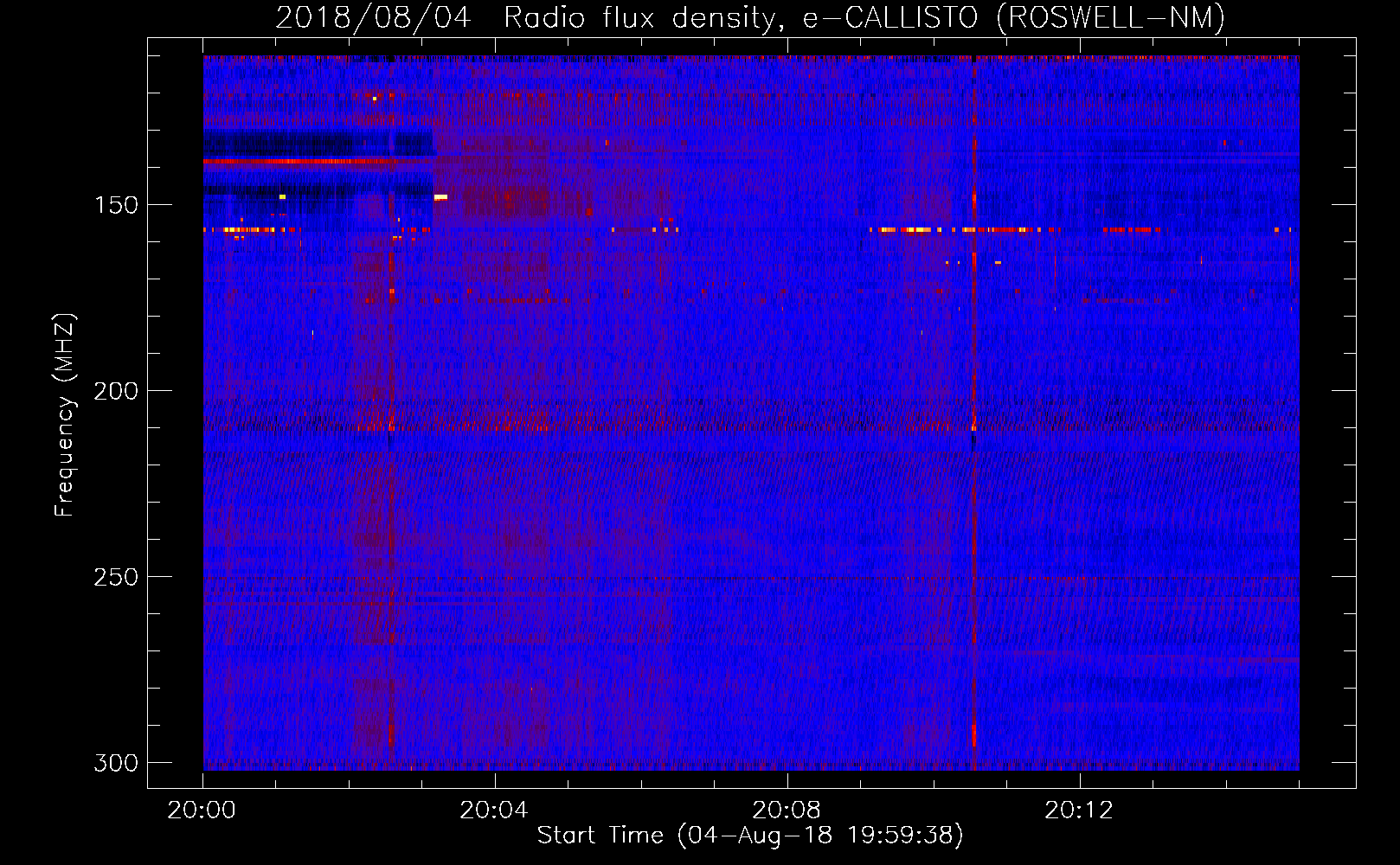The image size is (1400, 865).
Task: Click the 200 frequency tick label
Action: 115,391
